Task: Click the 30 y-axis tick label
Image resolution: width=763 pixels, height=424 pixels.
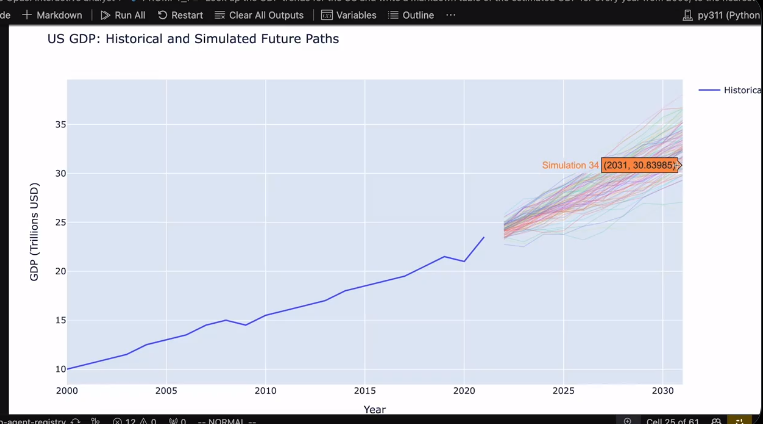Action: pos(60,173)
